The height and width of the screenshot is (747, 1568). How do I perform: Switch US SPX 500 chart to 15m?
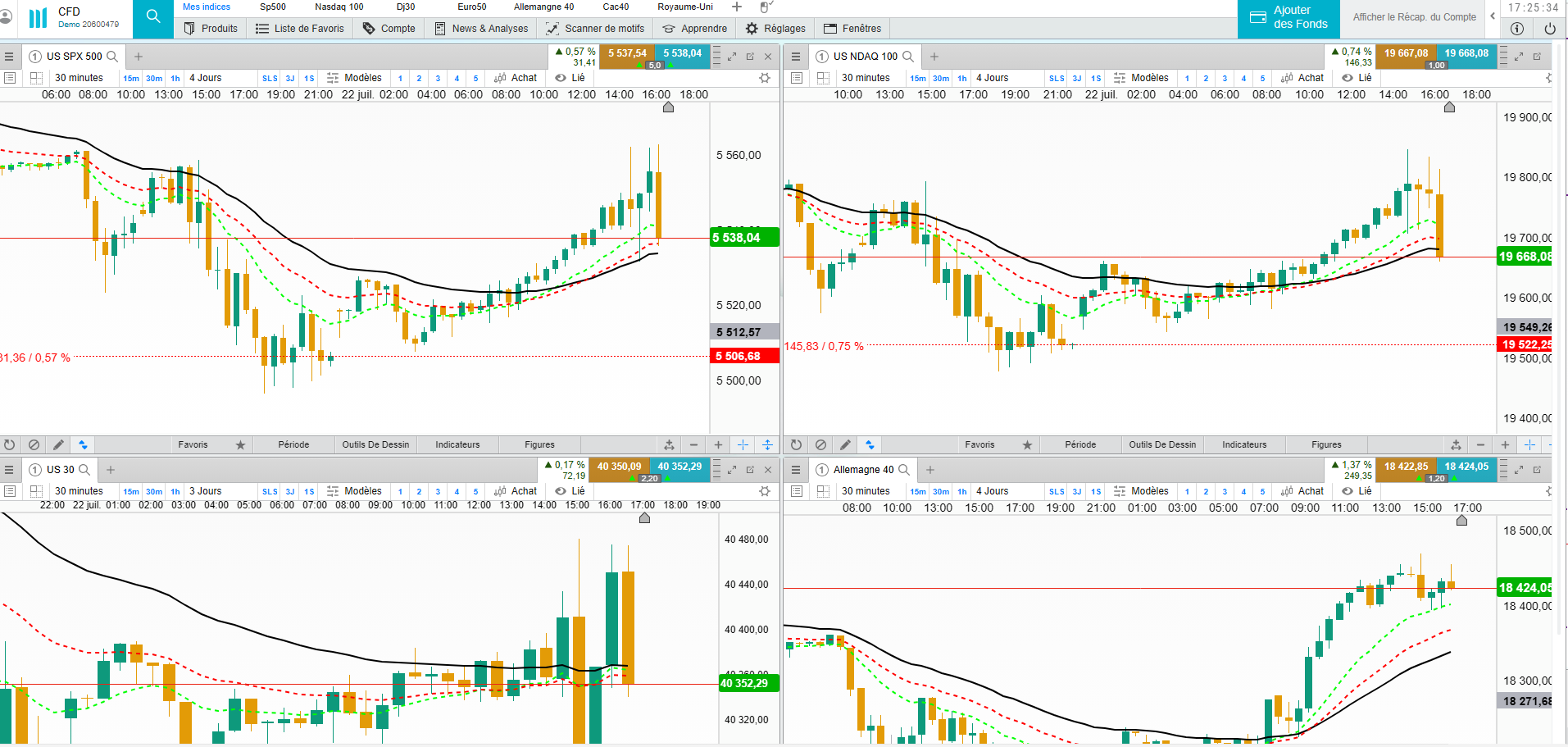pyautogui.click(x=131, y=79)
